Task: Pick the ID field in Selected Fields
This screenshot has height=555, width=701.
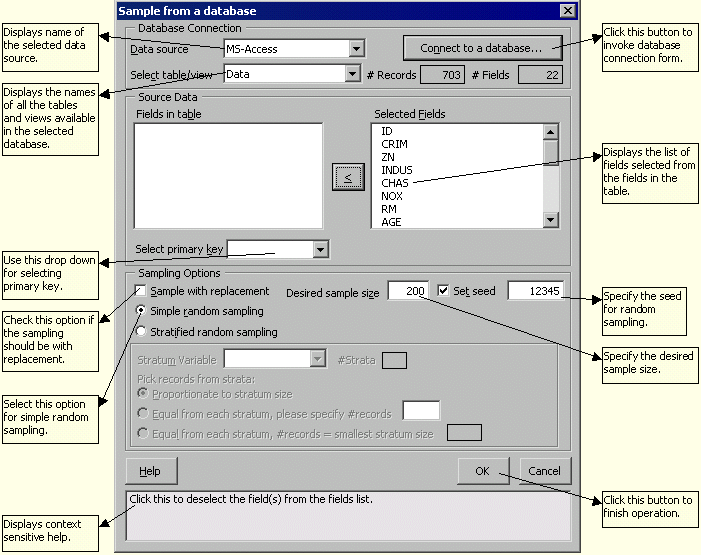Action: pos(387,131)
